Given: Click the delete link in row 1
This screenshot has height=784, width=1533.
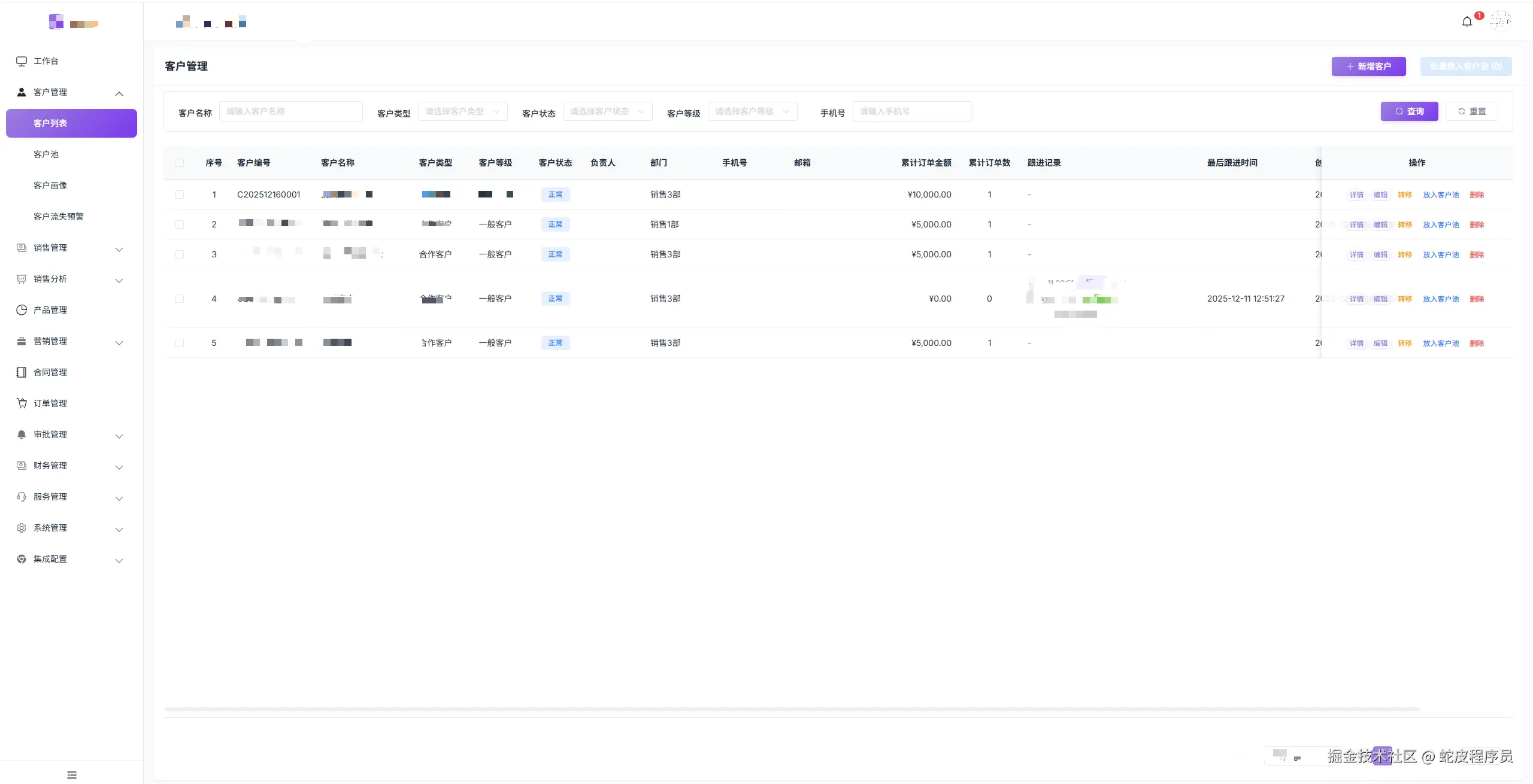Looking at the screenshot, I should tap(1477, 195).
